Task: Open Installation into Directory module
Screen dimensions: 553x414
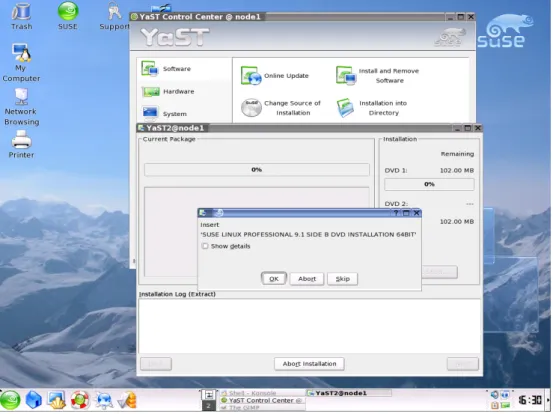Action: pos(372,108)
